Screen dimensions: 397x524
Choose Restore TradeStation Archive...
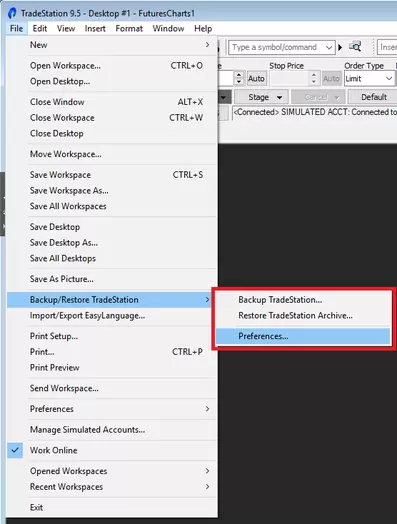(x=303, y=315)
